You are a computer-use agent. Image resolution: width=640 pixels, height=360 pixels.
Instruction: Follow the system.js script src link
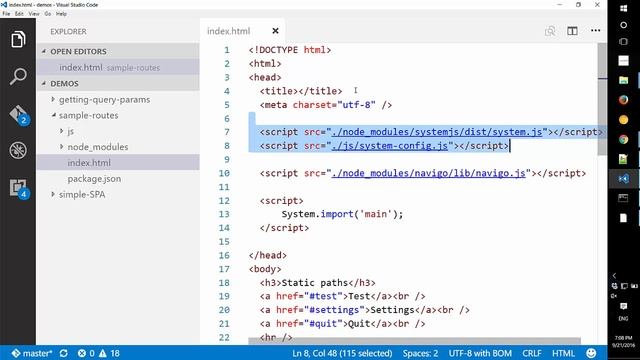point(437,132)
